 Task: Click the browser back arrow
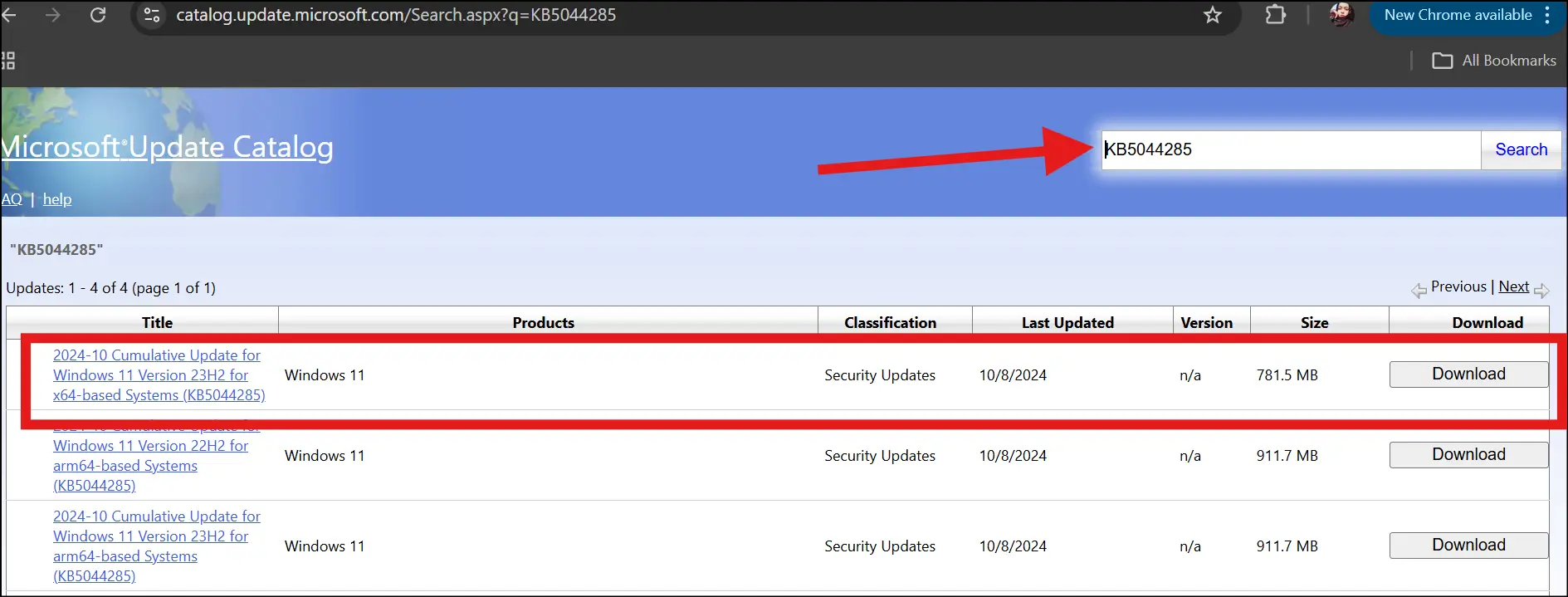(x=8, y=15)
